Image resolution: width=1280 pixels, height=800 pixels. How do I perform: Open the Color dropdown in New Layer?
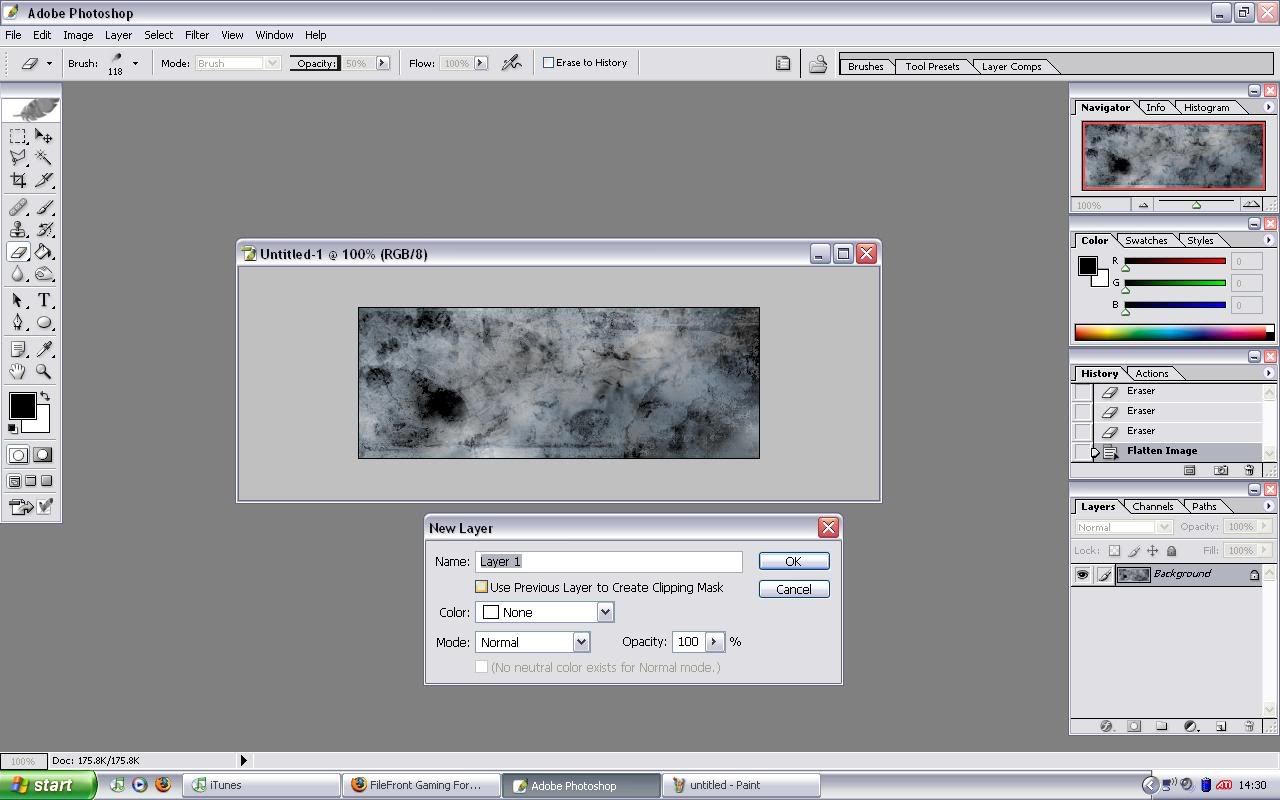tap(604, 612)
